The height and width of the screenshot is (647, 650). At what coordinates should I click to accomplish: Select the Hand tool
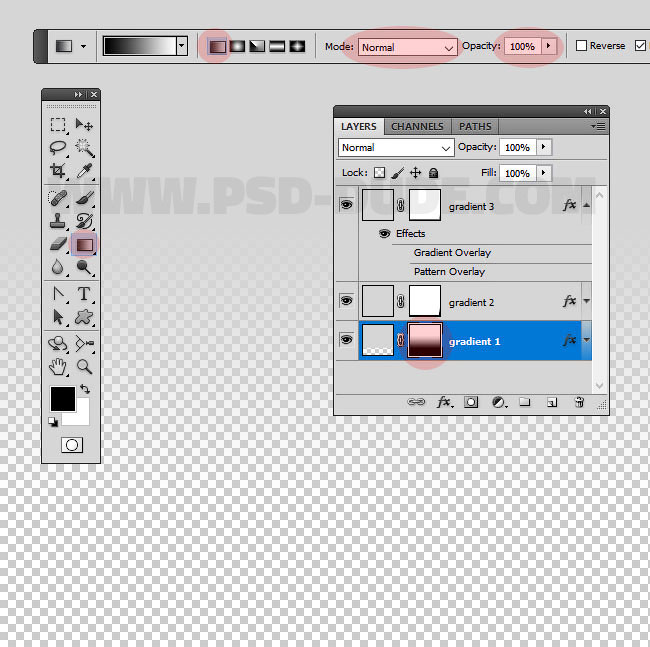tap(58, 367)
